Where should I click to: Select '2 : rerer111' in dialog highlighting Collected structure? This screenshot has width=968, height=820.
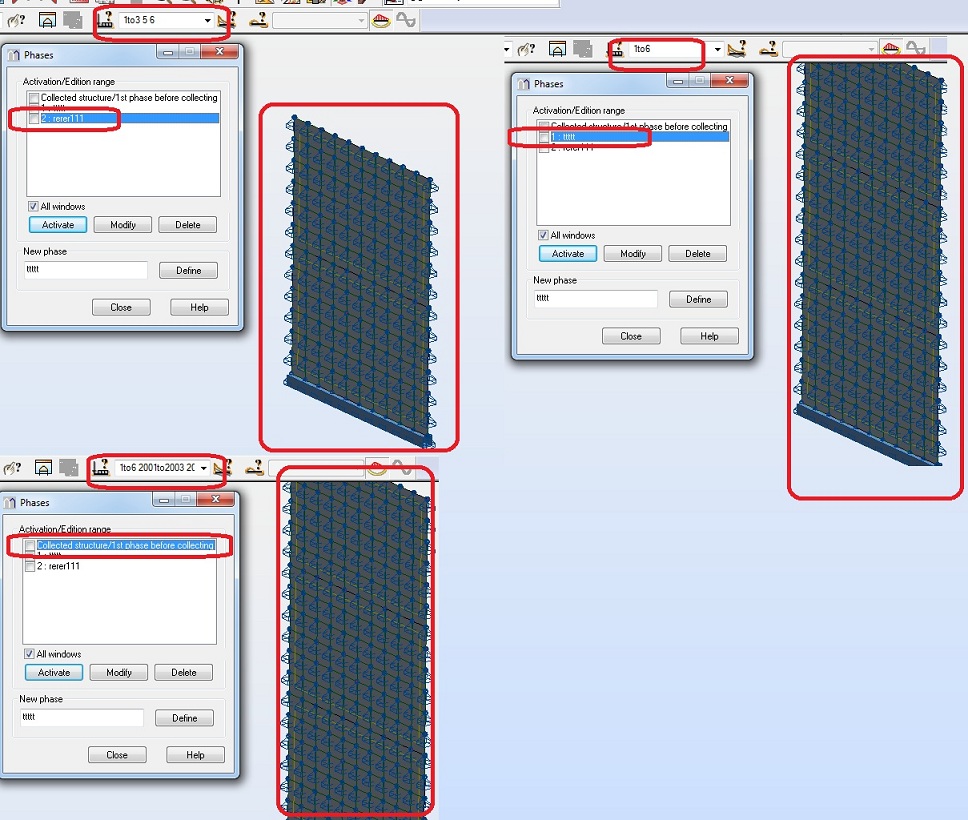pos(58,566)
